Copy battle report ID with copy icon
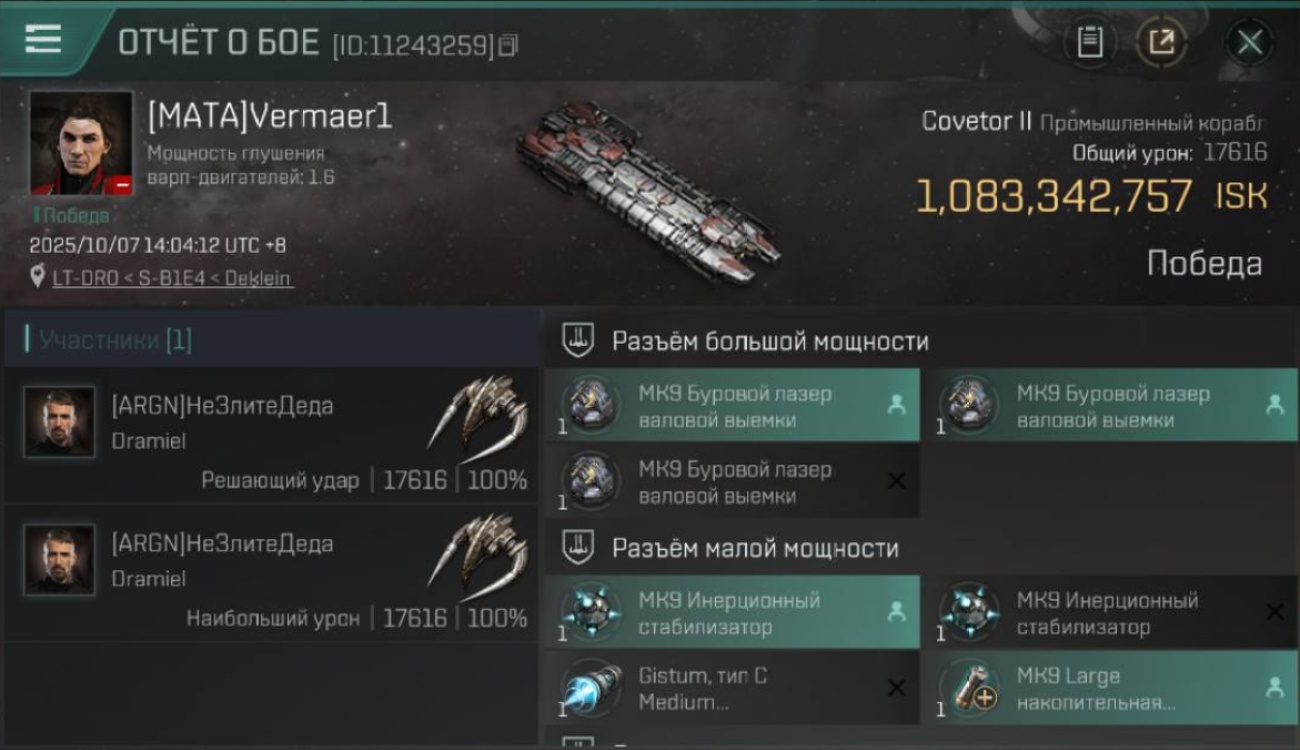This screenshot has height=750, width=1300. pos(508,45)
